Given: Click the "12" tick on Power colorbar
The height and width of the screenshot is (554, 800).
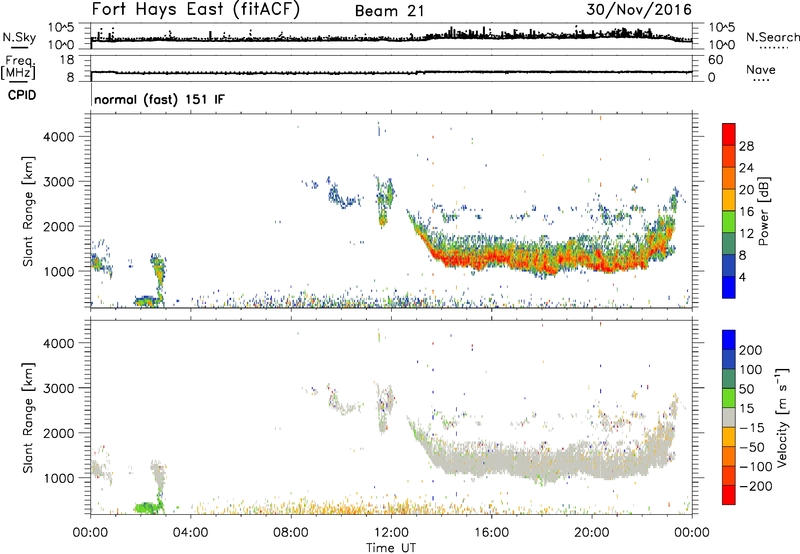Looking at the screenshot, I should coord(746,234).
